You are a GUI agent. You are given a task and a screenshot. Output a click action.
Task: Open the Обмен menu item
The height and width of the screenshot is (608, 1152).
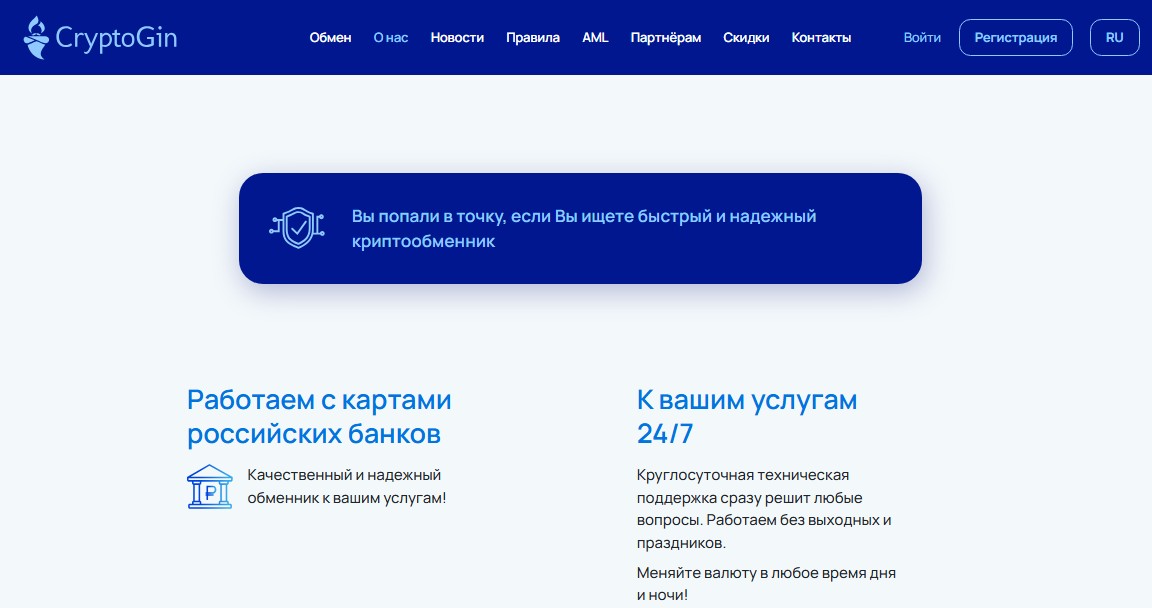(330, 37)
